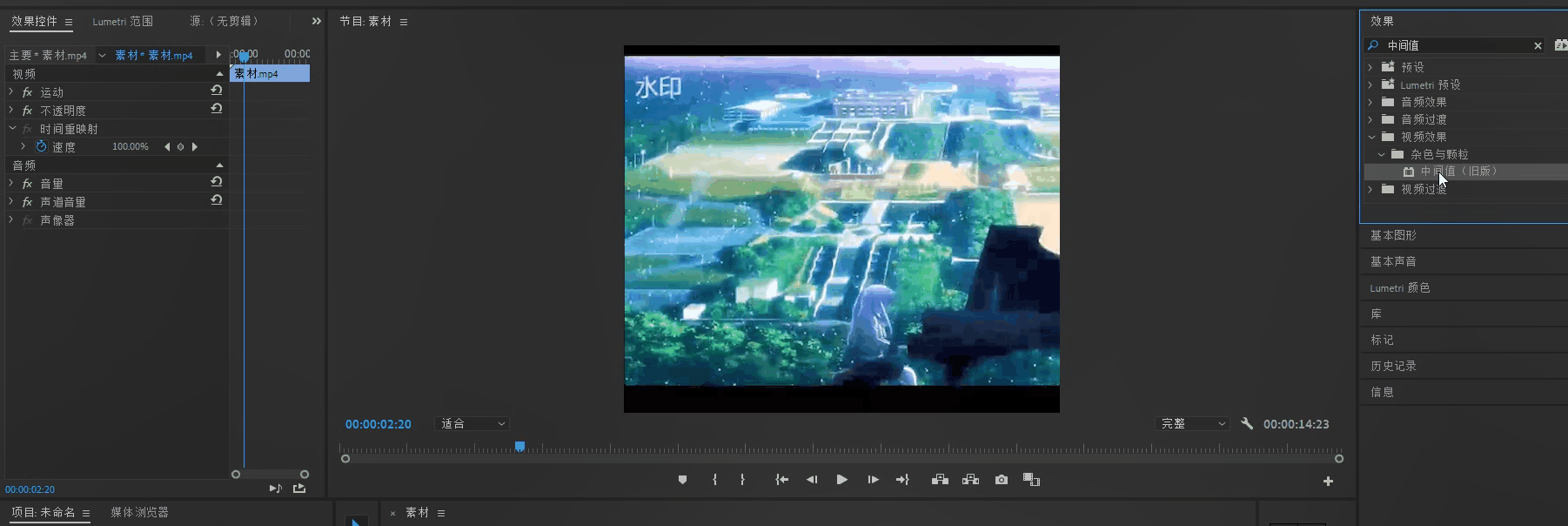Click the Go to In point icon

tap(781, 480)
